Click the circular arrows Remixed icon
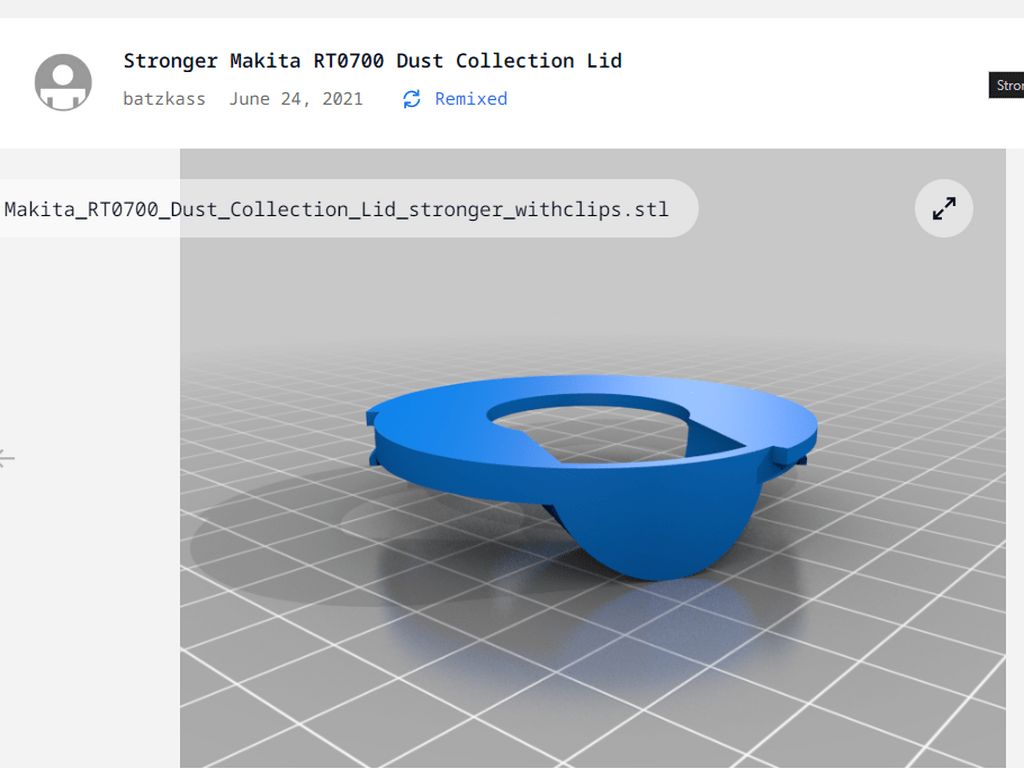This screenshot has height=778, width=1024. 411,99
